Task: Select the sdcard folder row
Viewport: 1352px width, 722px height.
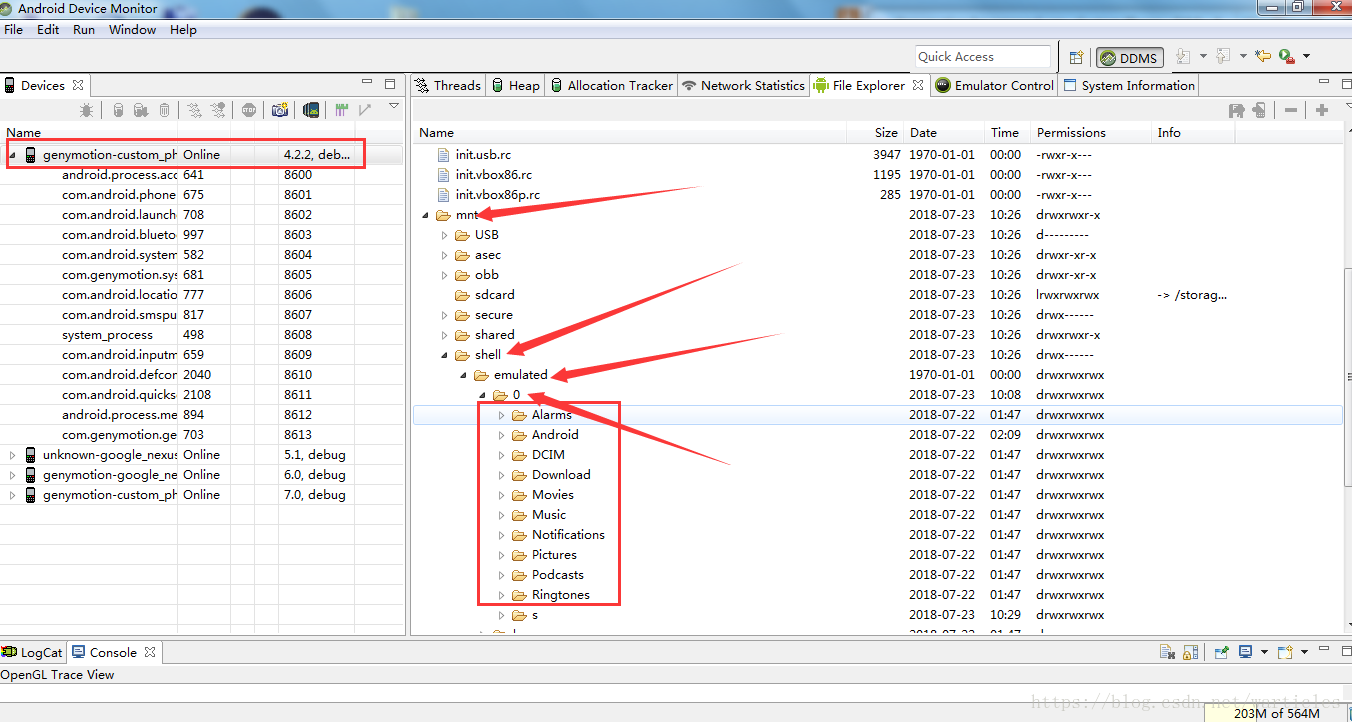Action: (878, 295)
